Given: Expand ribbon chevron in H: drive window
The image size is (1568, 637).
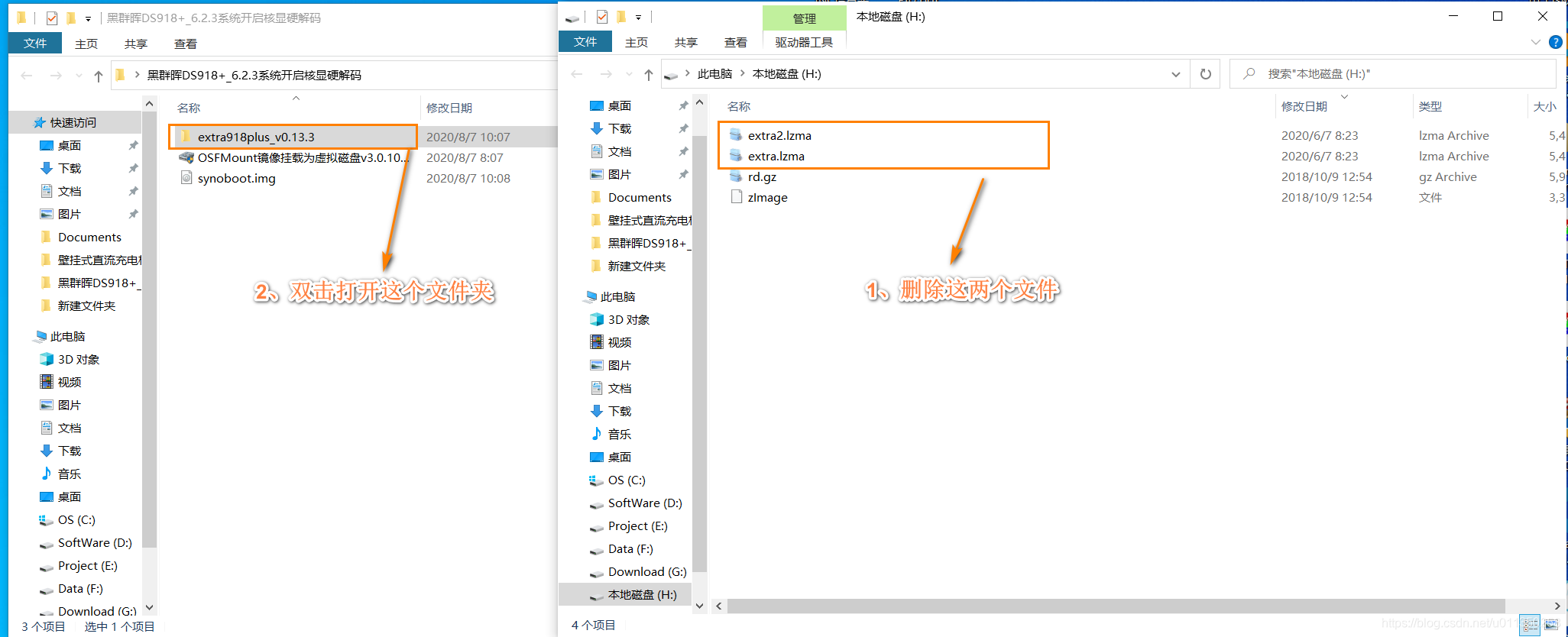Looking at the screenshot, I should tap(1536, 42).
